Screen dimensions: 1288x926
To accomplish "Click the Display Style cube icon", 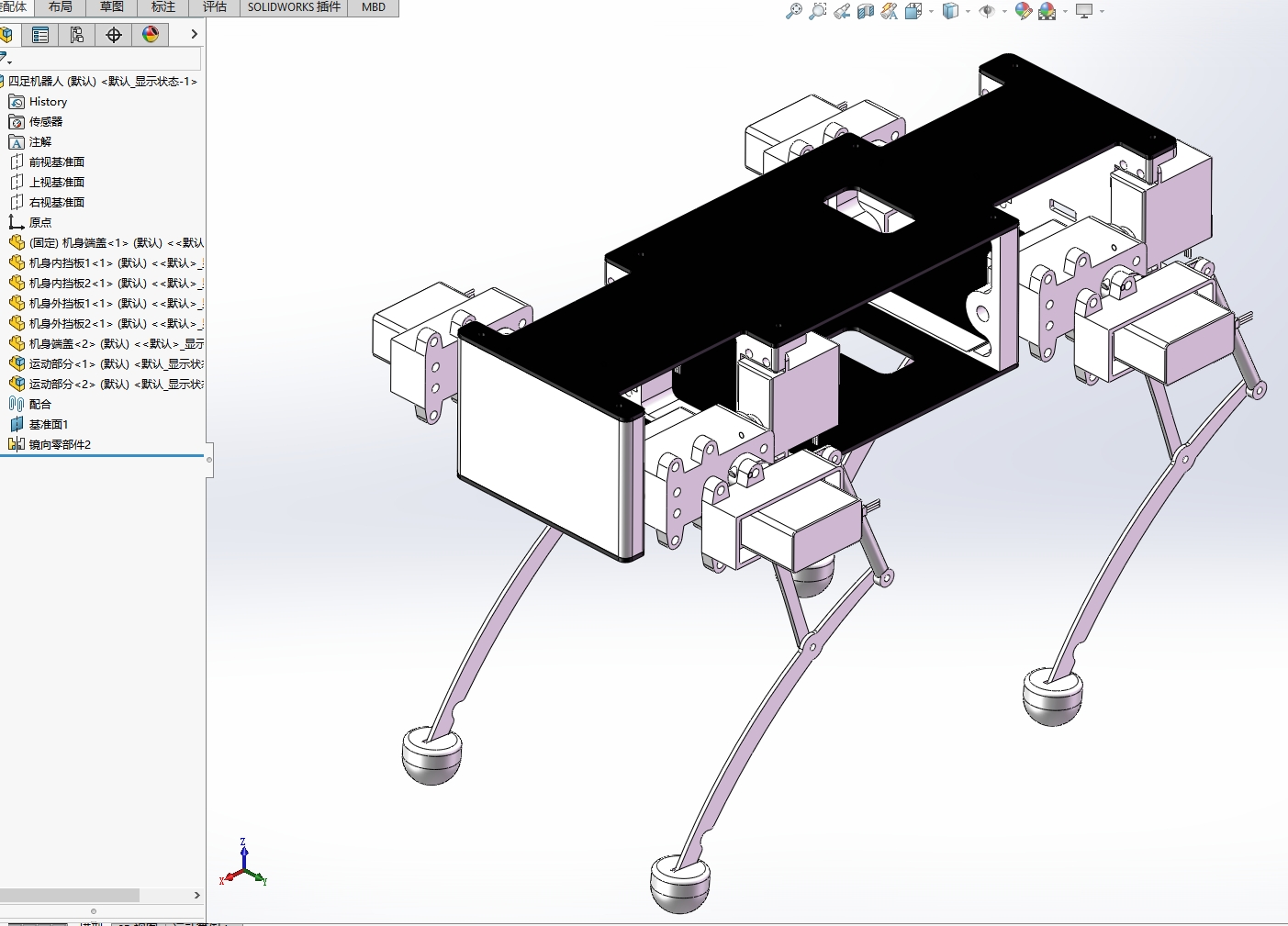I will point(950,11).
